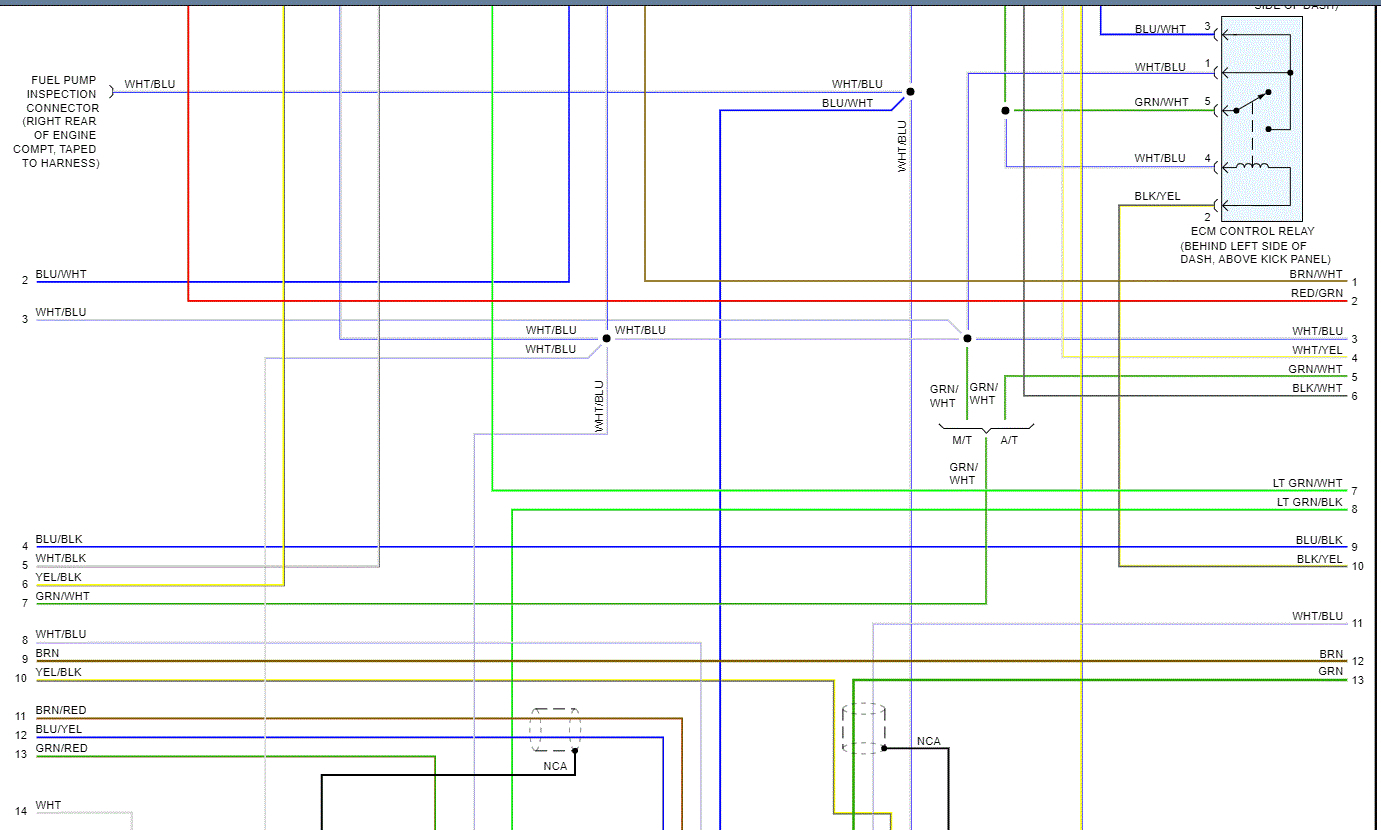Click the splice dot on relay GRN/WHT wire
The image size is (1381, 830).
1005,110
